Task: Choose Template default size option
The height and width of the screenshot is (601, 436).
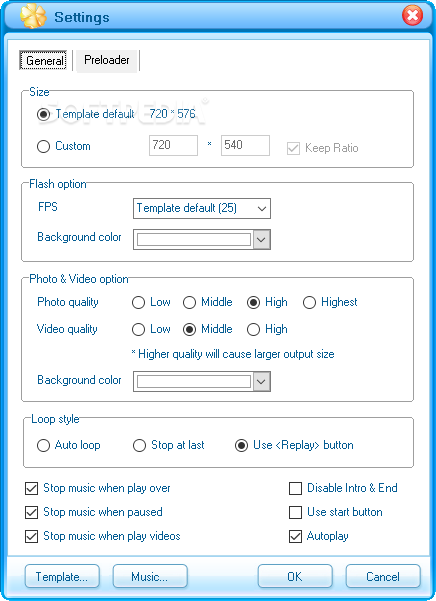Action: (x=43, y=114)
